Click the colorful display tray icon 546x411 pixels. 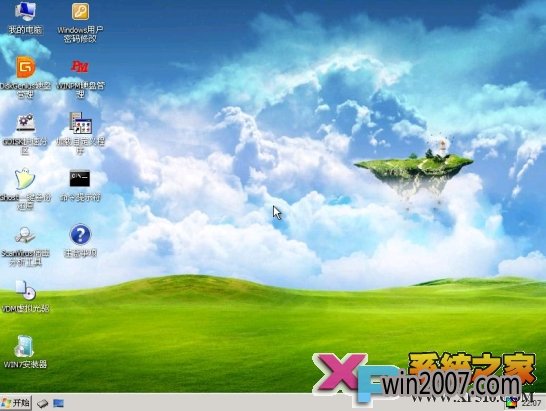[x=512, y=403]
